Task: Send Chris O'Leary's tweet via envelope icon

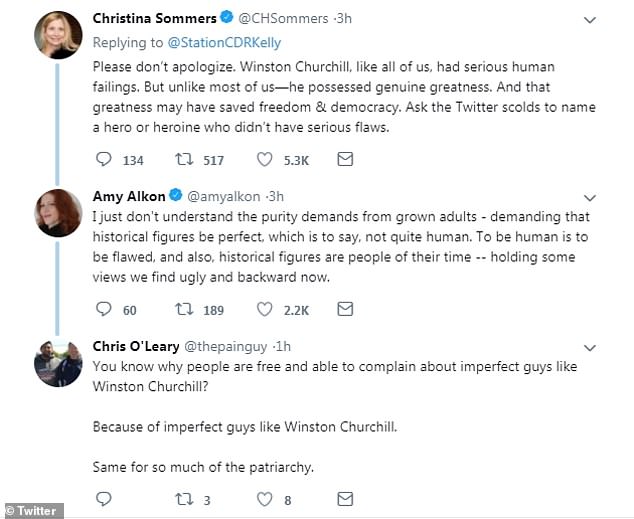Action: point(344,498)
